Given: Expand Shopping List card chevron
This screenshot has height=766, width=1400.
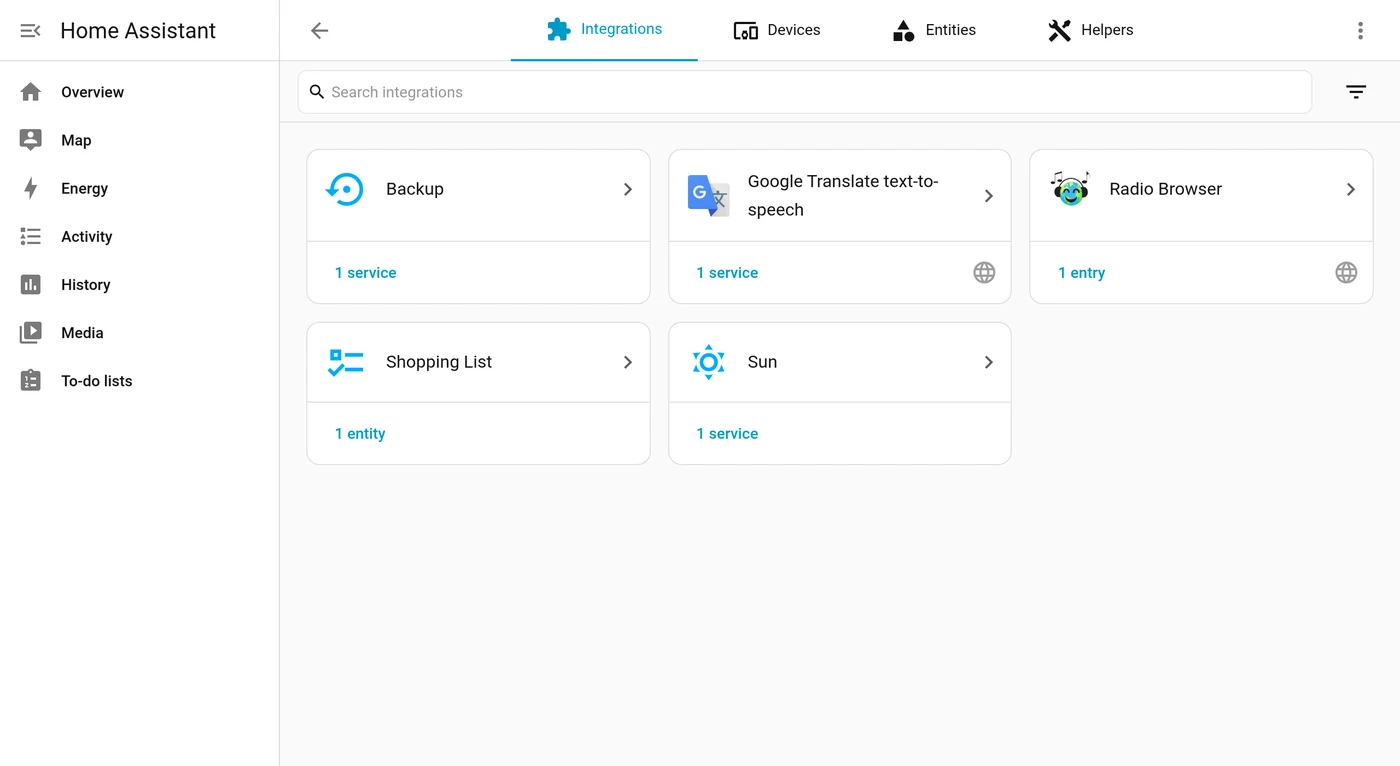Looking at the screenshot, I should click(628, 362).
